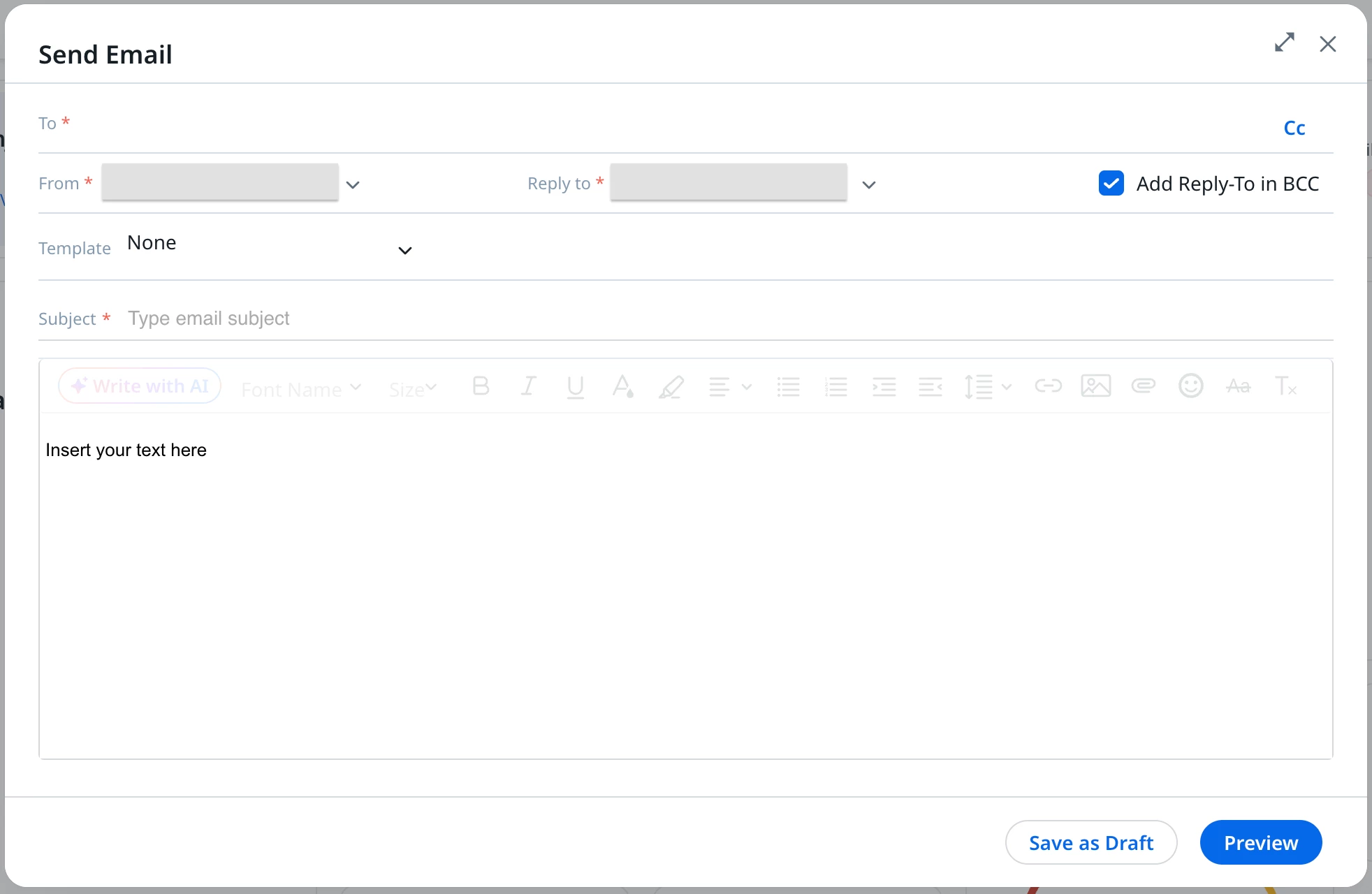Choose the bulleted list icon
Image resolution: width=1372 pixels, height=894 pixels.
pyautogui.click(x=788, y=386)
